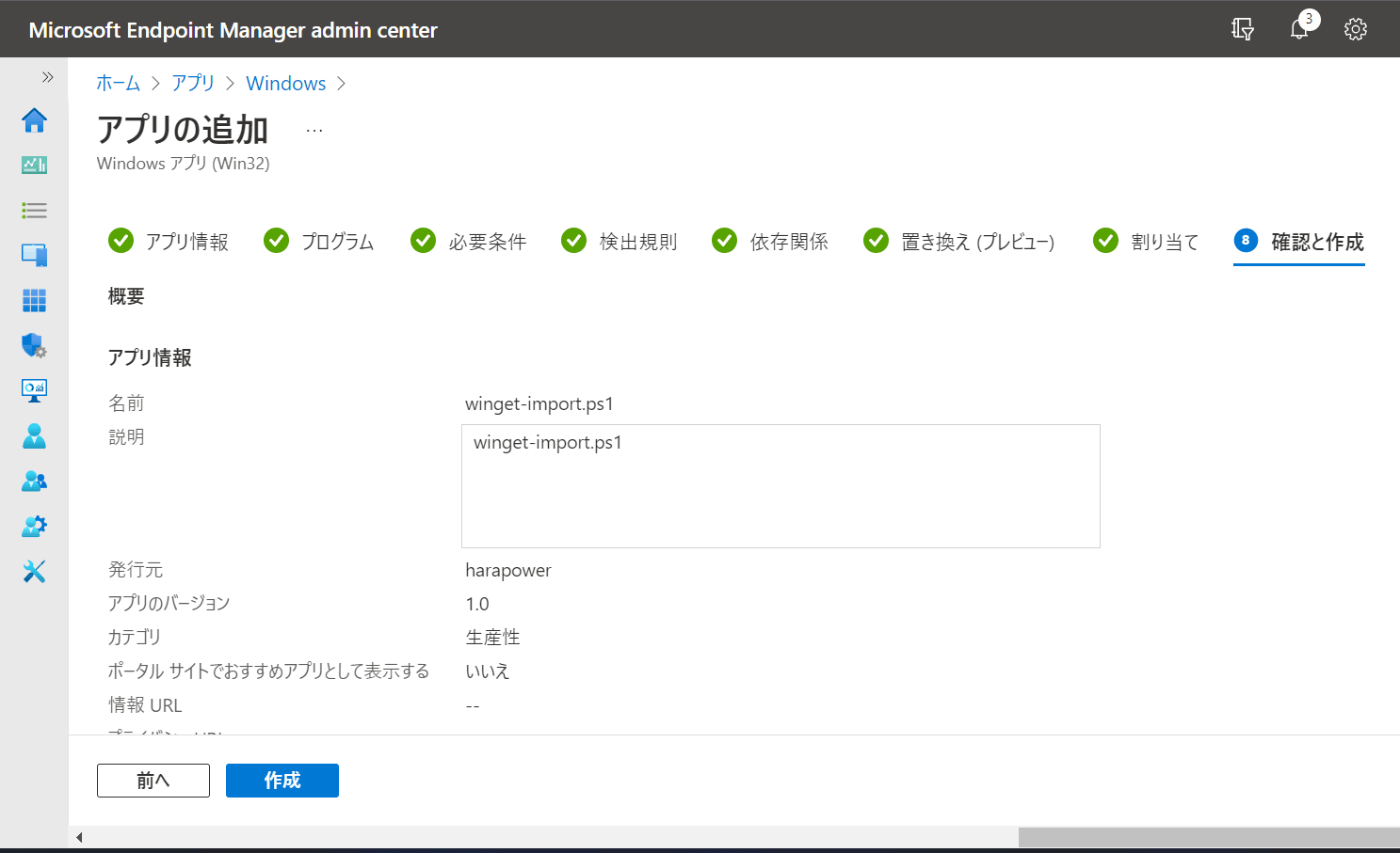Open the Home icon in sidebar
This screenshot has height=853, width=1400.
(x=34, y=120)
